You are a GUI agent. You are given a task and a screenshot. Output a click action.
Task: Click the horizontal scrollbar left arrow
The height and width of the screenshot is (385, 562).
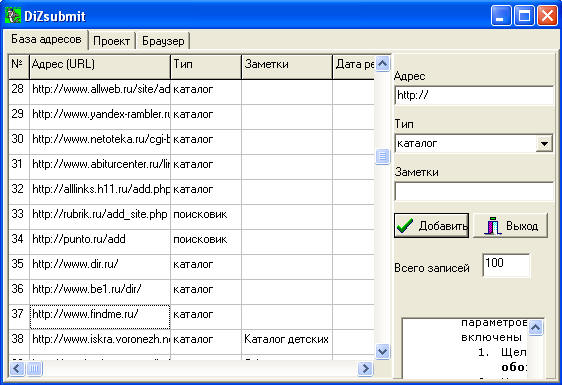click(x=17, y=368)
